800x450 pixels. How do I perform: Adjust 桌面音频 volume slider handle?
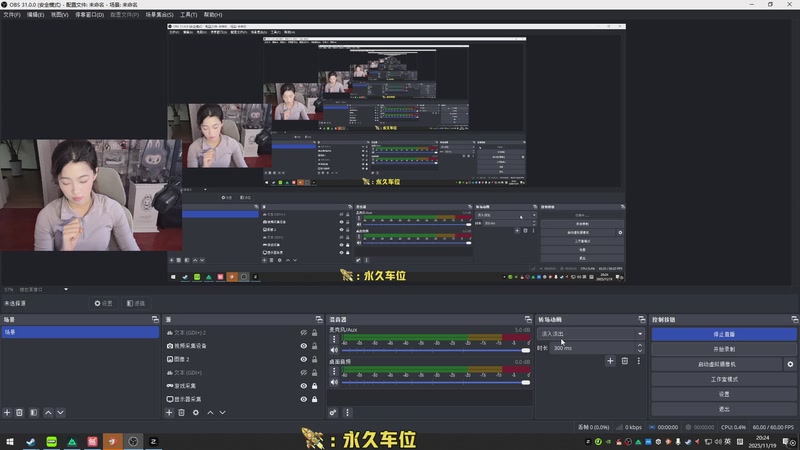(x=526, y=382)
